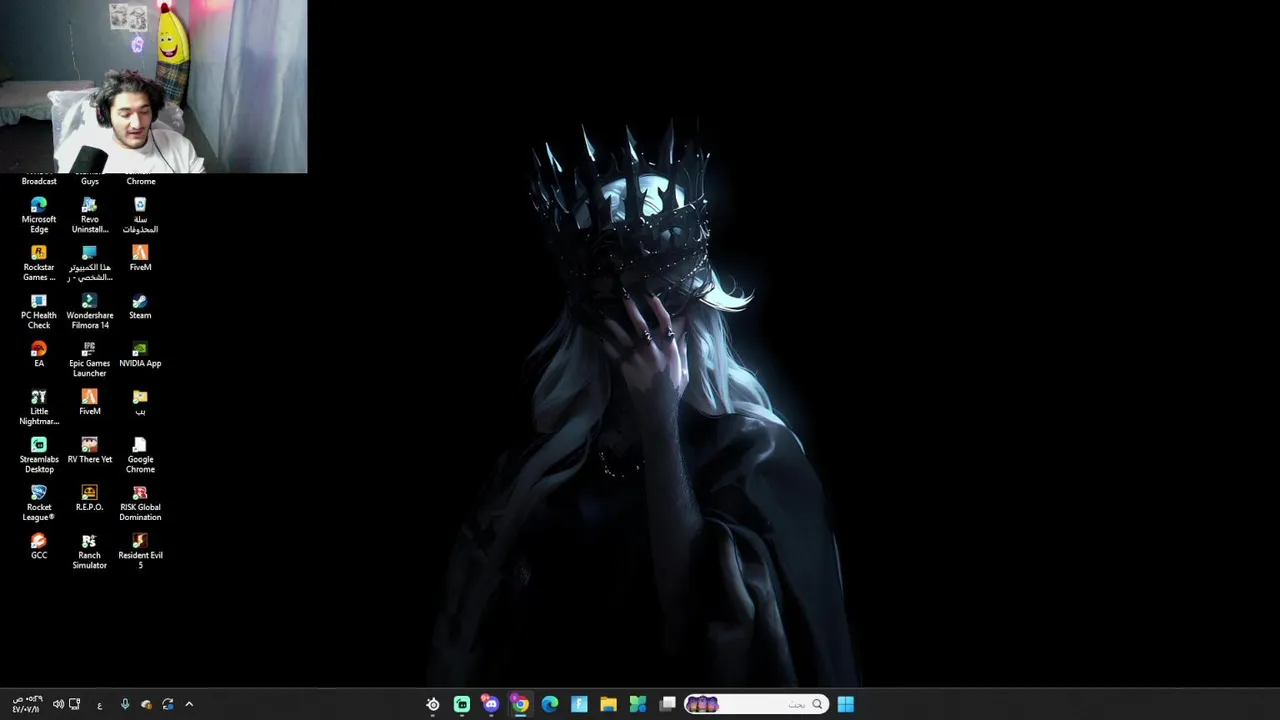Viewport: 1280px width, 720px height.
Task: Open Rockstar Games Launcher shortcut
Action: click(39, 263)
